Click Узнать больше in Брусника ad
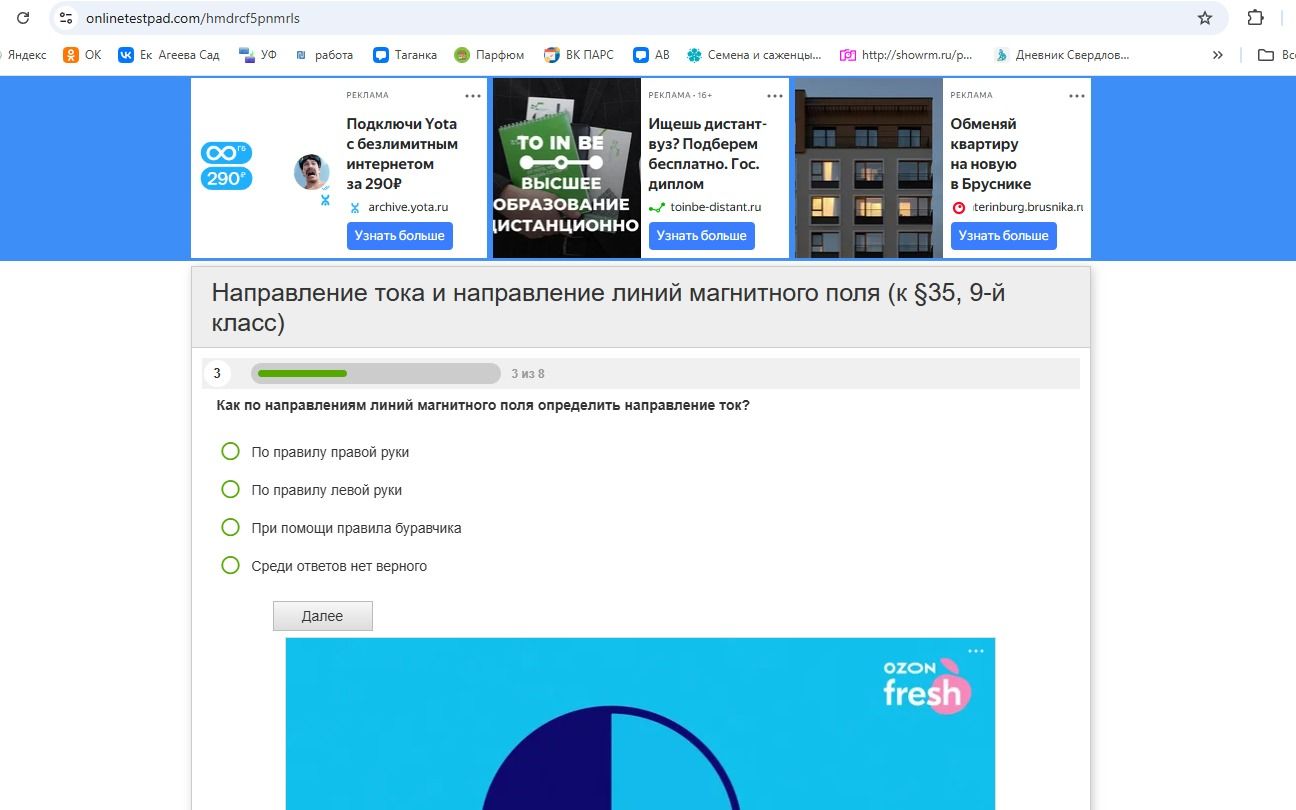Image resolution: width=1296 pixels, height=810 pixels. (1004, 236)
